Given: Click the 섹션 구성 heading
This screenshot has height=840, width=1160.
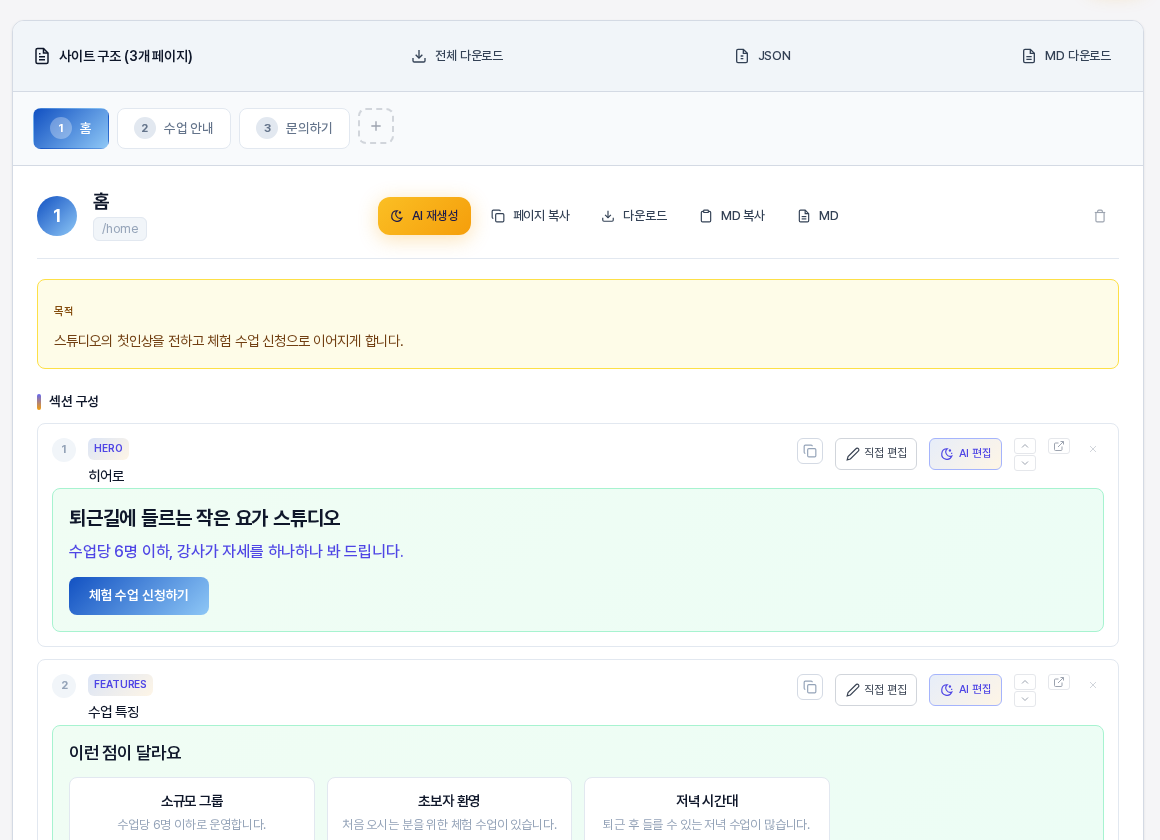Looking at the screenshot, I should (x=73, y=402).
